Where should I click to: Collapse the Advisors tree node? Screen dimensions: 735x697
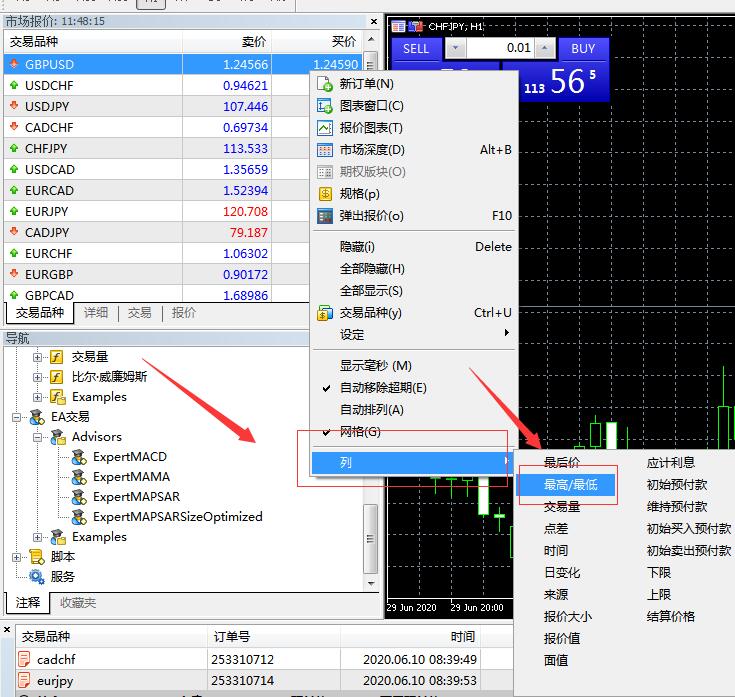coord(37,437)
